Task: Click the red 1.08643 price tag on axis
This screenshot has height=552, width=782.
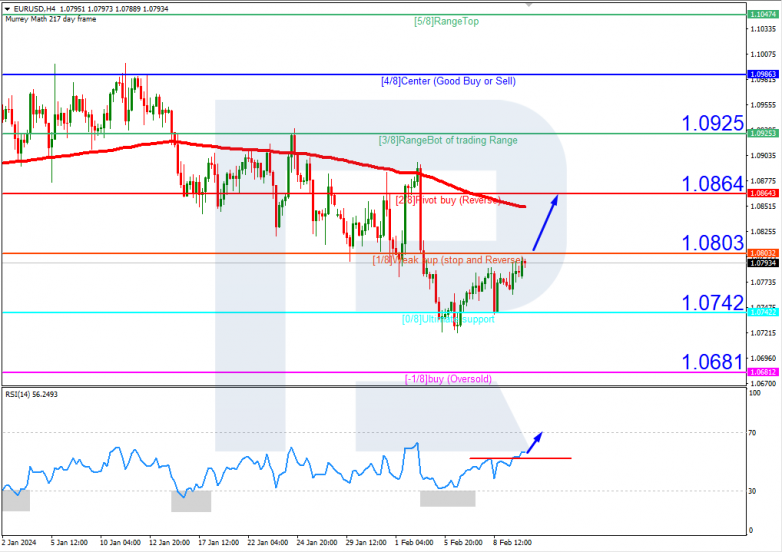Action: (763, 193)
